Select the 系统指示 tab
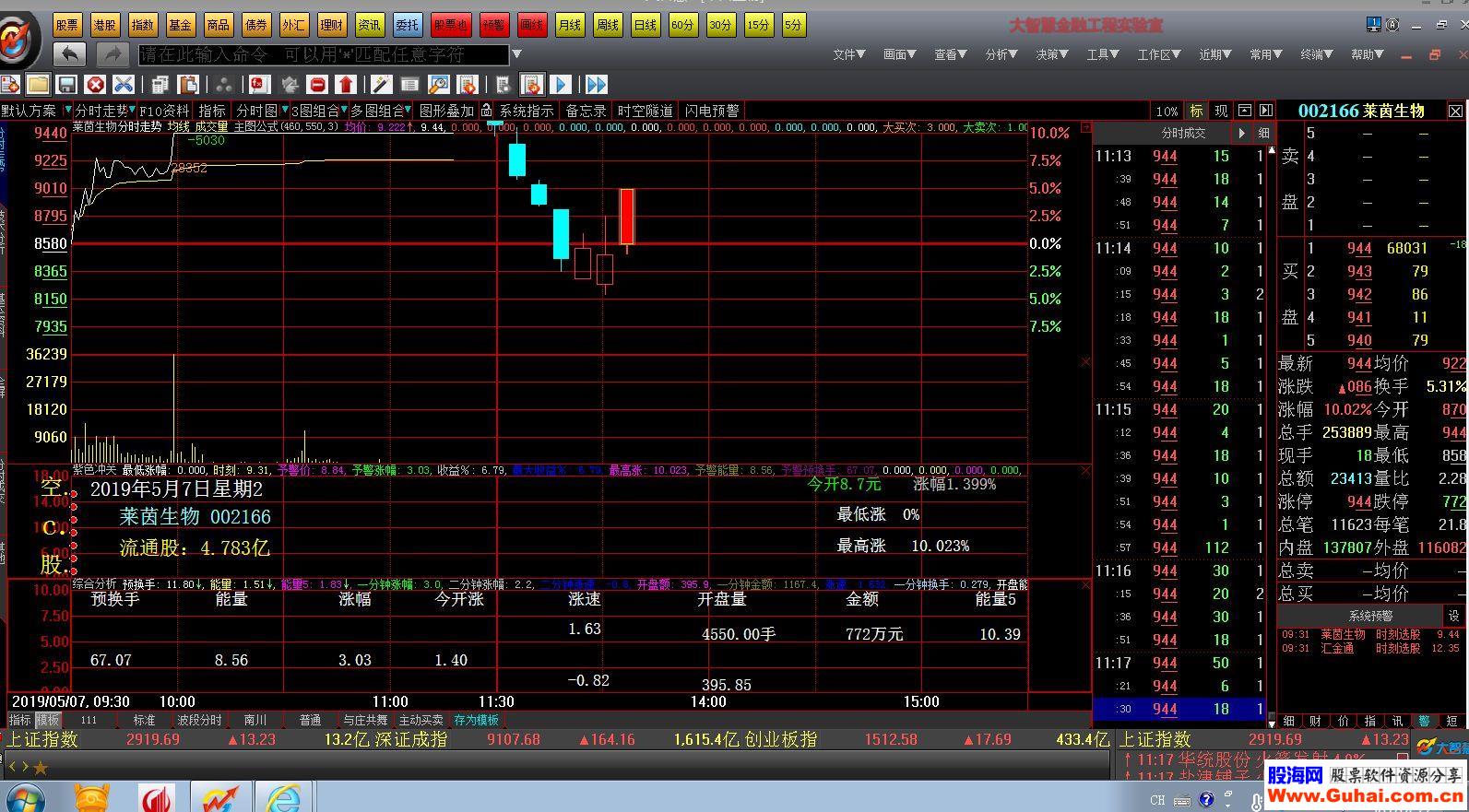The width and height of the screenshot is (1469, 812). pos(527,111)
